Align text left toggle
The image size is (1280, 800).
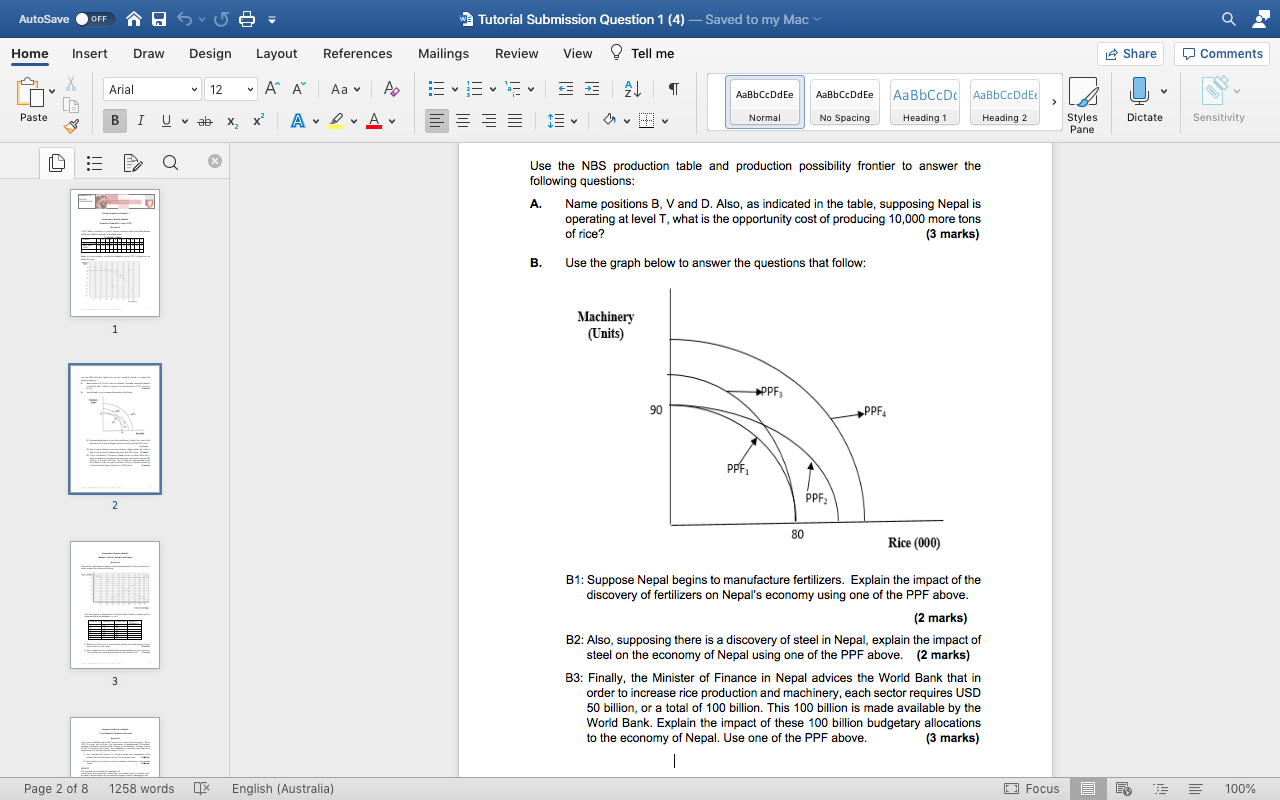pos(437,121)
